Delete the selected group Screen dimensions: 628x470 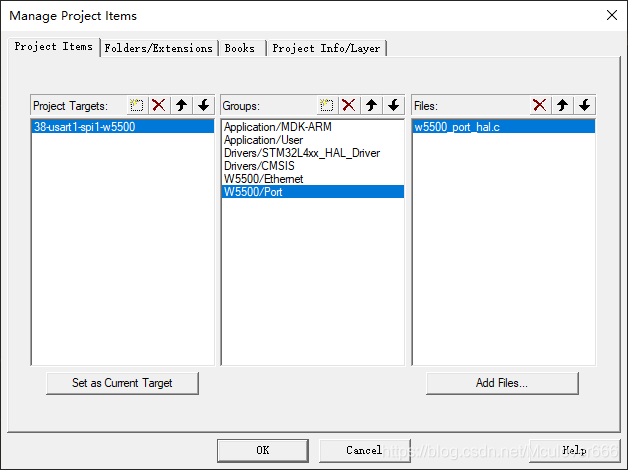(349, 105)
